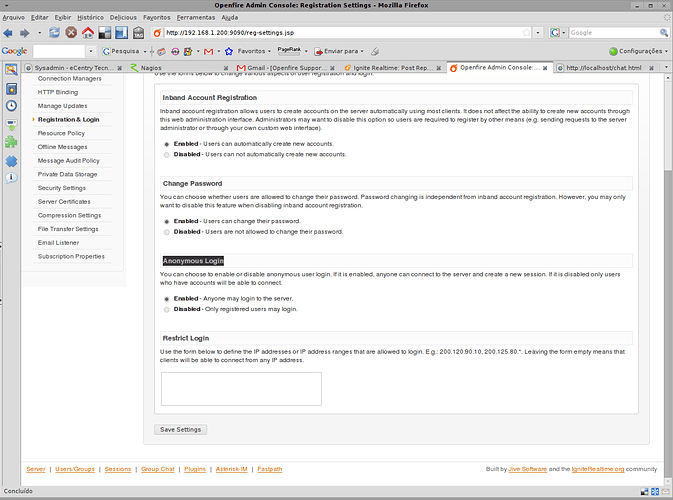The width and height of the screenshot is (673, 500).
Task: Open Security Settings in sidebar
Action: (x=62, y=188)
